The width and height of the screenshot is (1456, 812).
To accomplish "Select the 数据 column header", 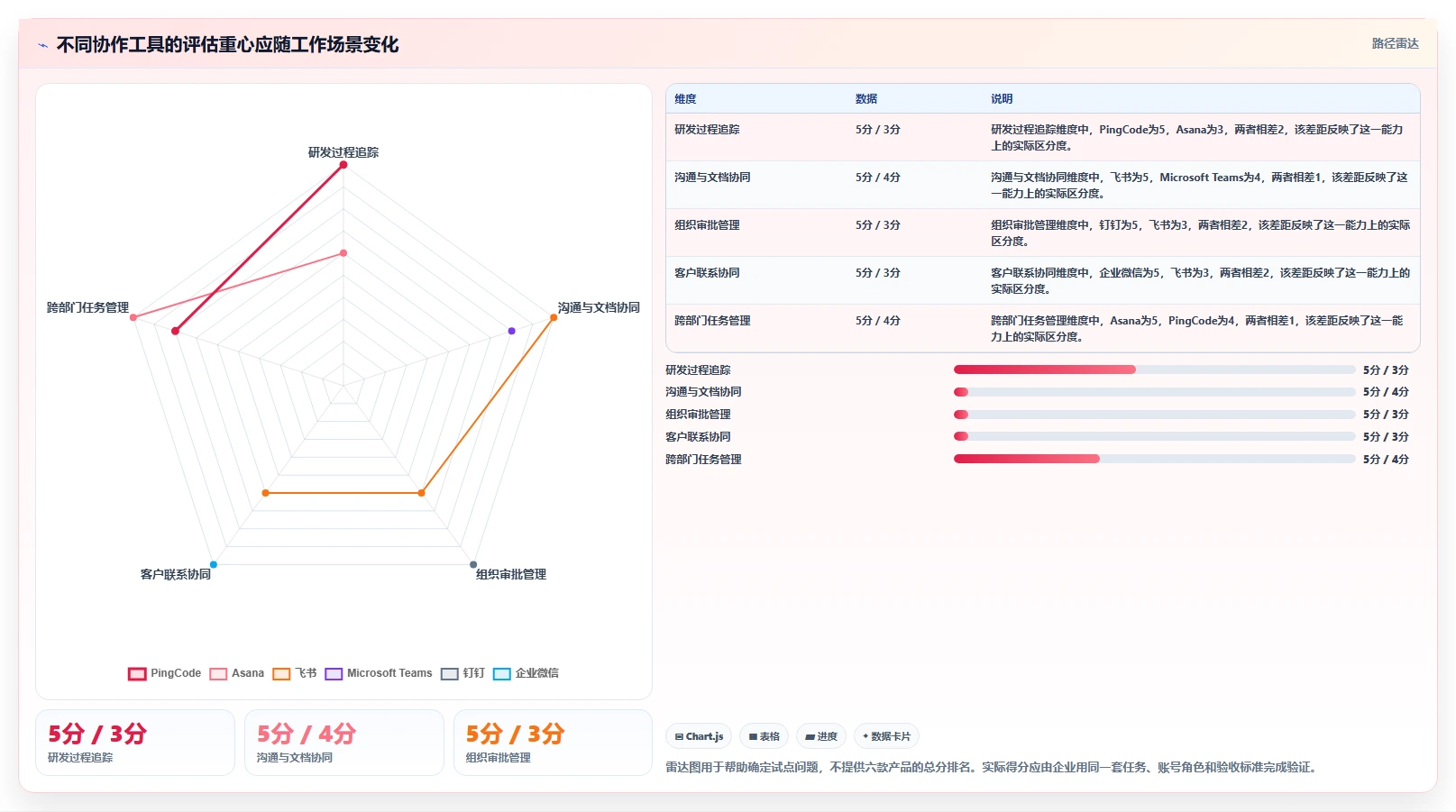I will [866, 99].
